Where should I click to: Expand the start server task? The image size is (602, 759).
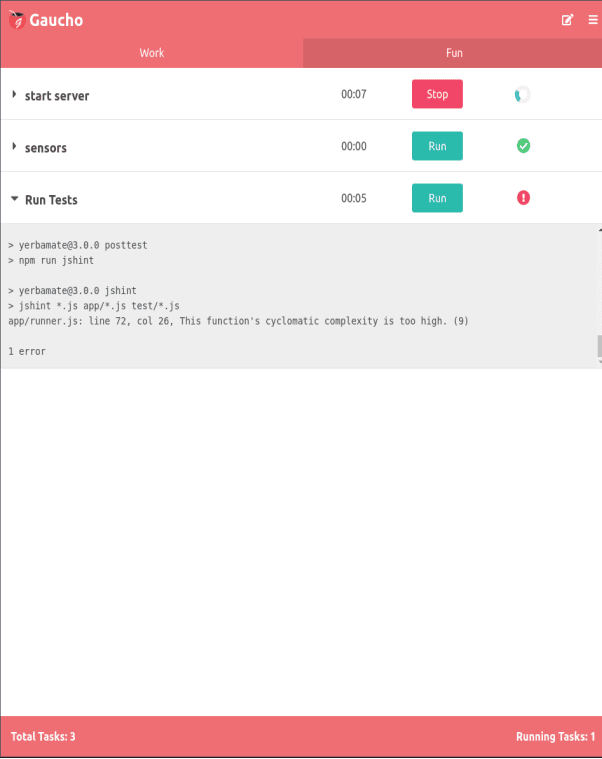pos(14,94)
